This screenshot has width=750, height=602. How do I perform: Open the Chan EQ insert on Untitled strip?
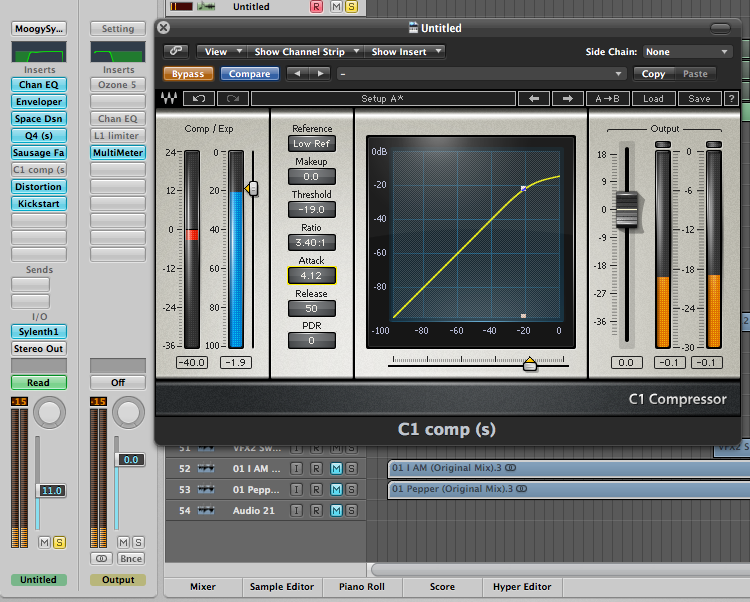(39, 85)
